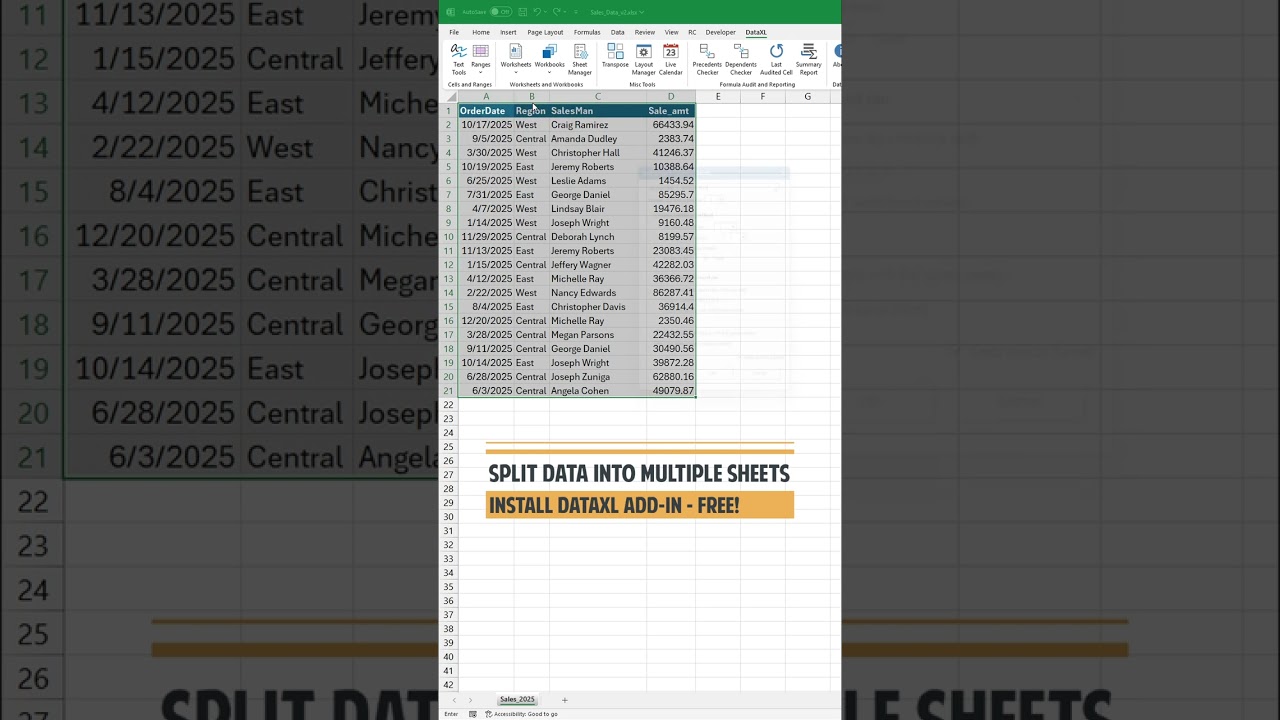Select column C header

(598, 97)
